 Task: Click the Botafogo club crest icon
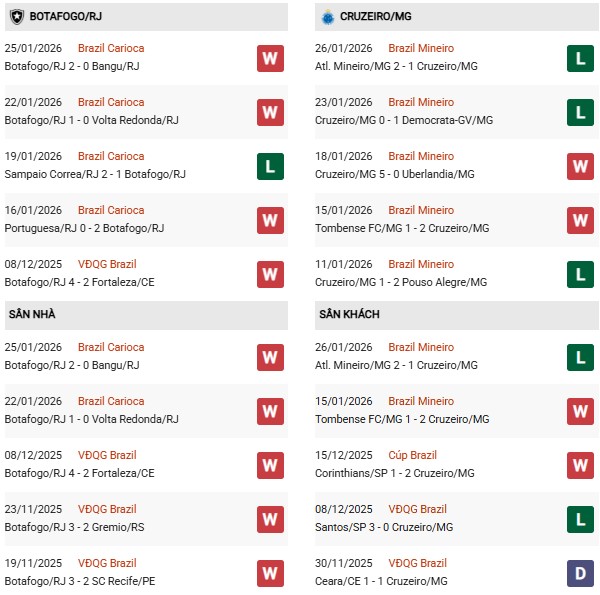pos(17,17)
